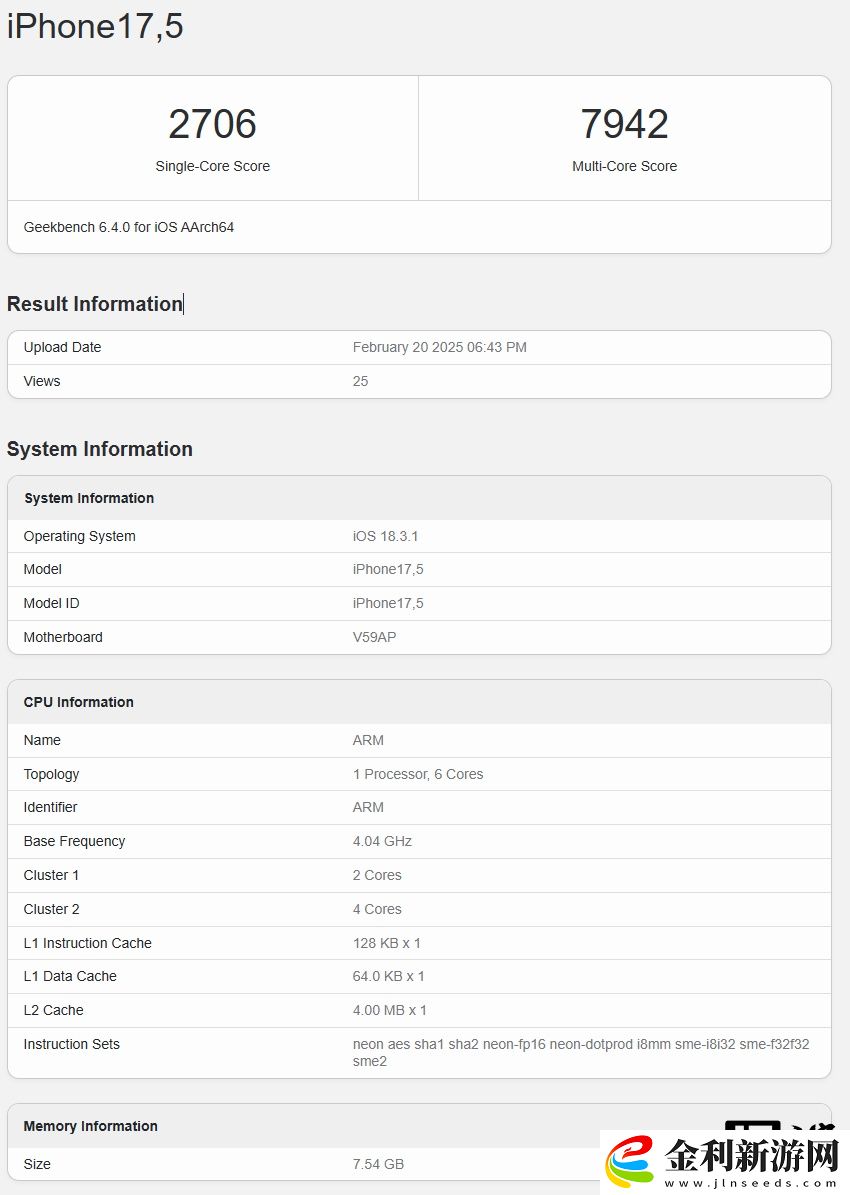This screenshot has height=1195, width=850.
Task: Select the 2706 single-core score value
Action: (213, 124)
